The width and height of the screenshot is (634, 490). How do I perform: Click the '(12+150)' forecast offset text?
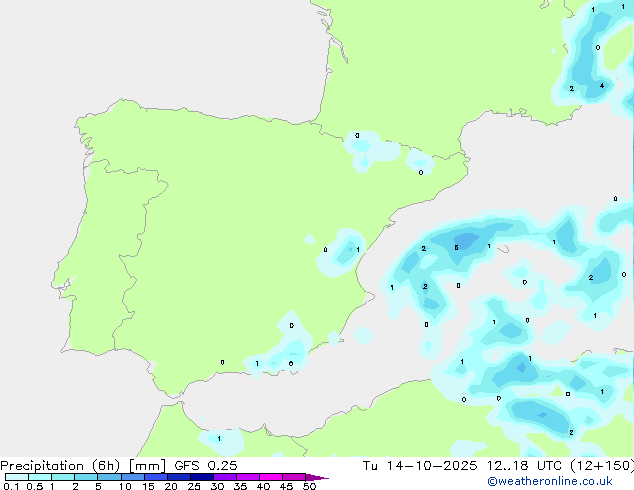[602, 466]
